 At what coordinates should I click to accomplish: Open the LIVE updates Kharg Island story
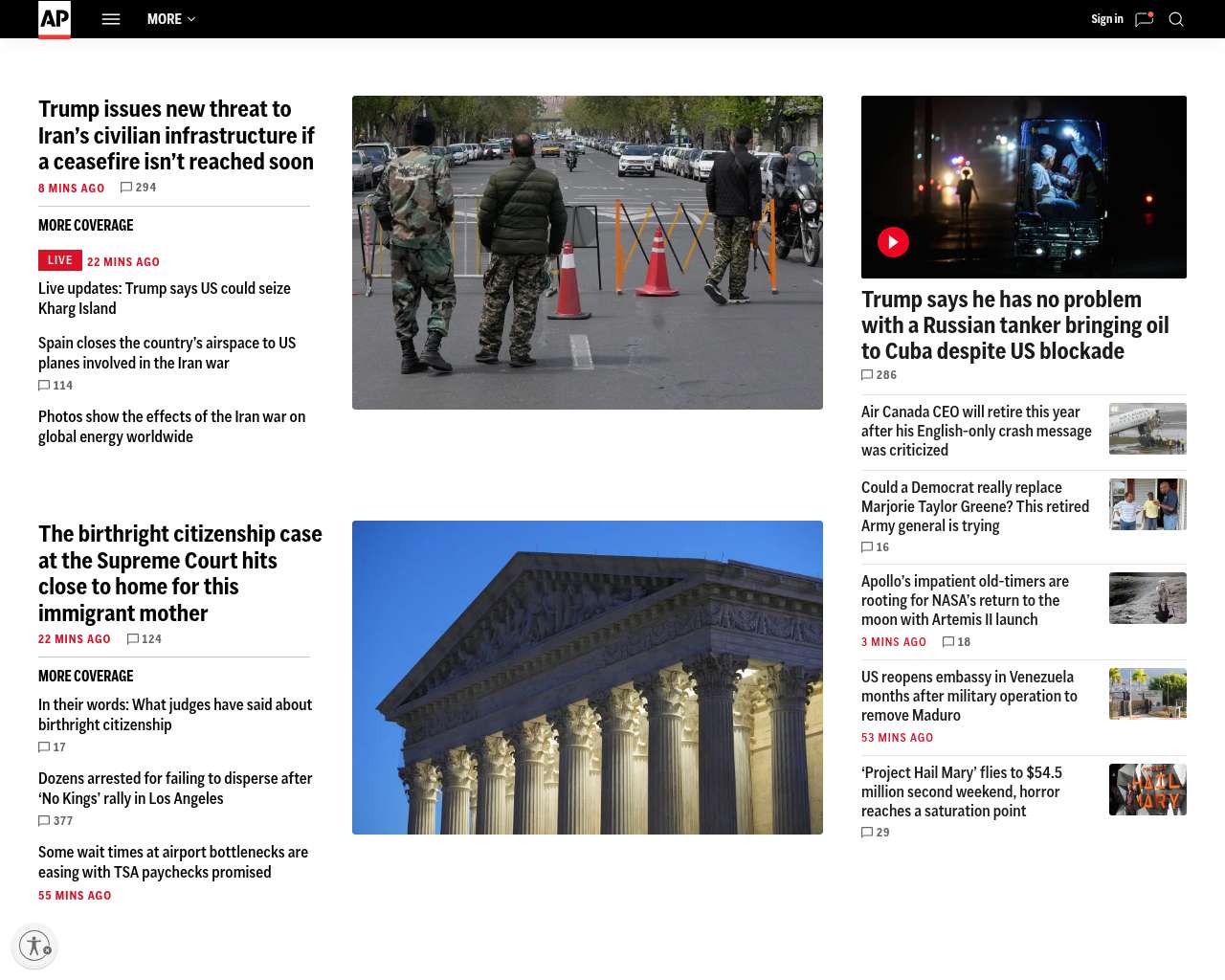pos(164,299)
